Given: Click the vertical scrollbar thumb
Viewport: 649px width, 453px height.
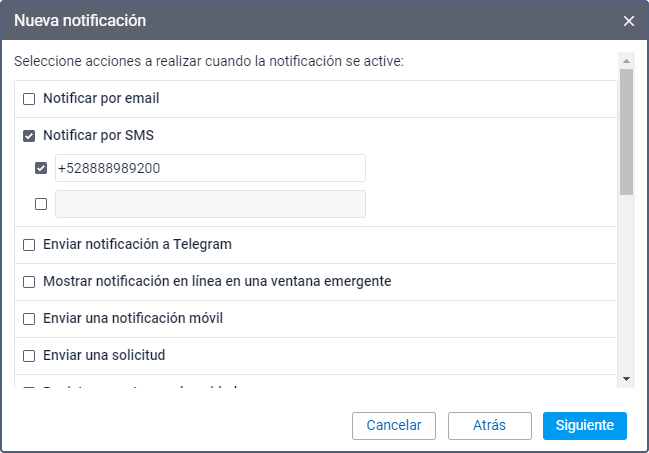Looking at the screenshot, I should pos(626,130).
